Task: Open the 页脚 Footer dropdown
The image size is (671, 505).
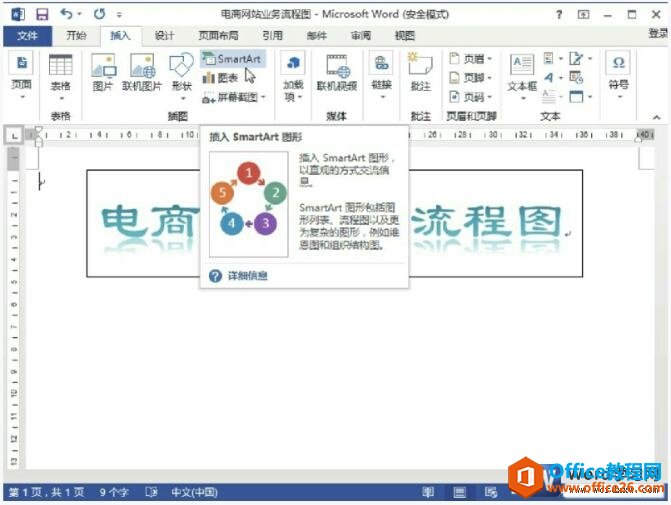Action: pos(471,78)
